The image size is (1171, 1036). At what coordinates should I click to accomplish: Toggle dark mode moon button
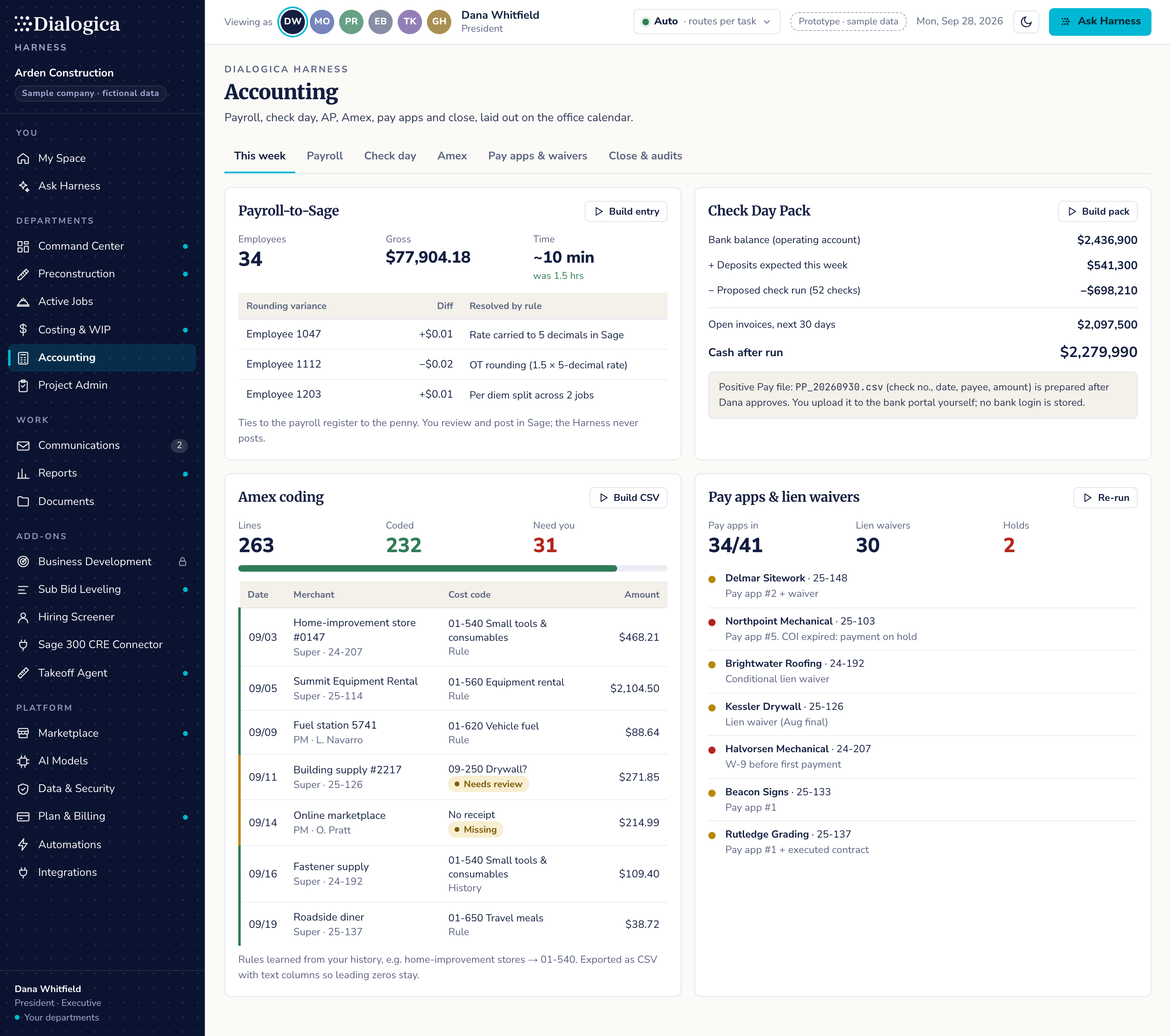tap(1026, 22)
